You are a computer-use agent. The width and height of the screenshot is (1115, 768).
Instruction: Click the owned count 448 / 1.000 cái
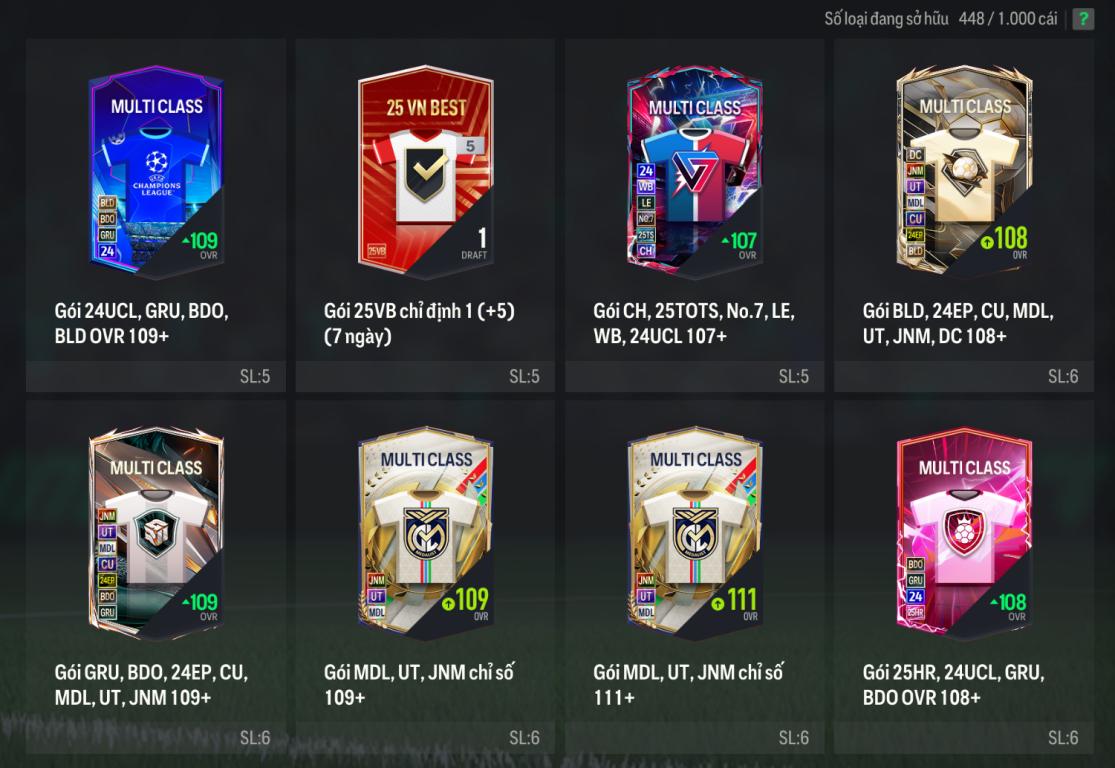(1008, 18)
